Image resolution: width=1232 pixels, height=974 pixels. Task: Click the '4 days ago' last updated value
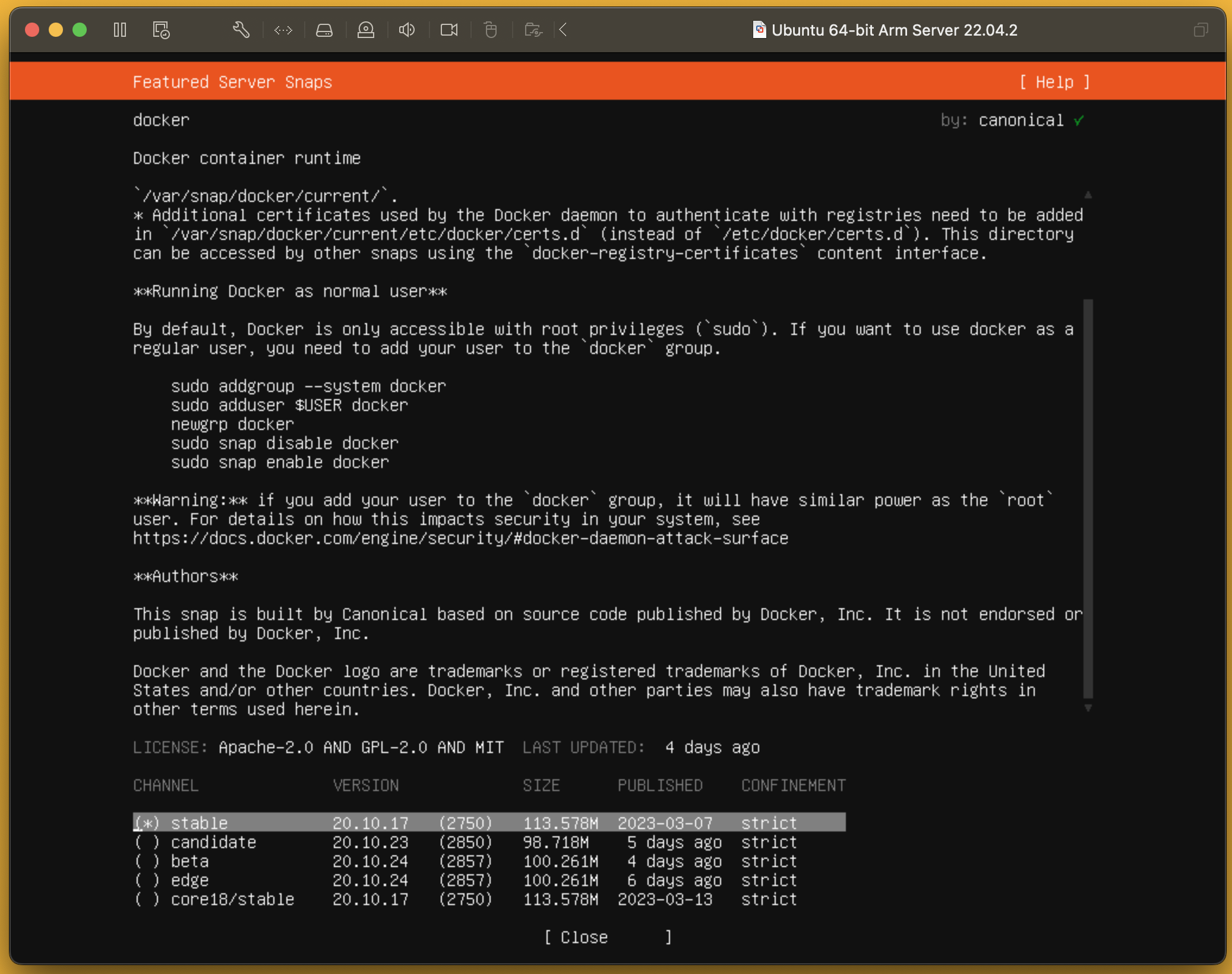click(x=712, y=747)
